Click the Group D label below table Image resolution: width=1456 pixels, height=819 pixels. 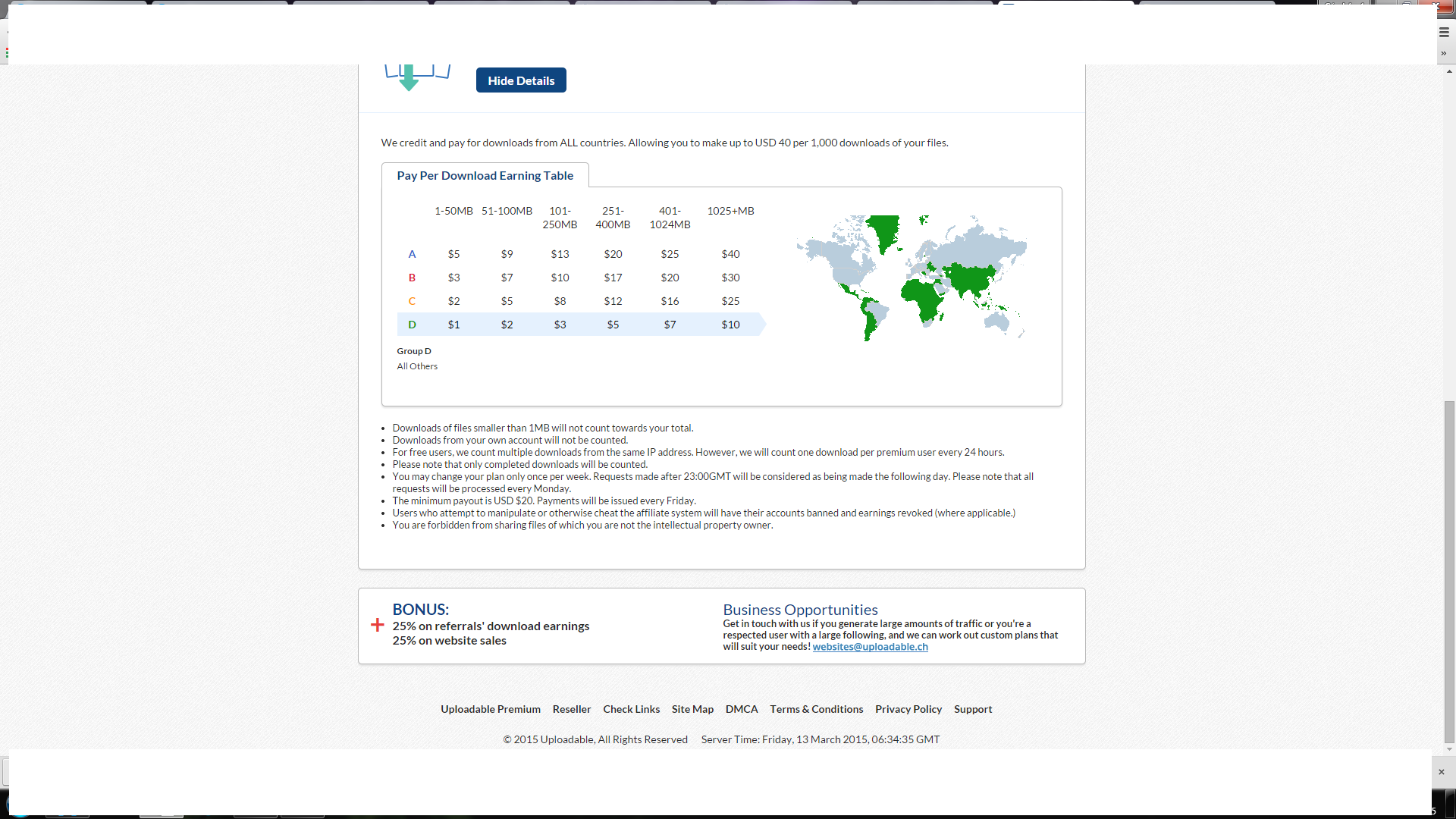414,351
